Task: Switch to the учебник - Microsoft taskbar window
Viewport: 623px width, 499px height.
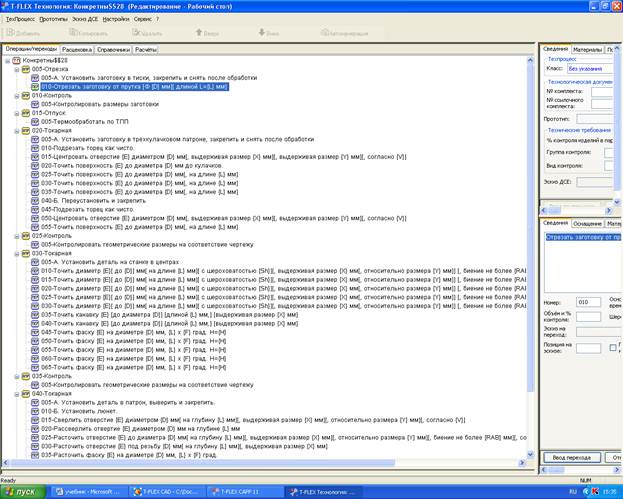Action: tap(89, 492)
